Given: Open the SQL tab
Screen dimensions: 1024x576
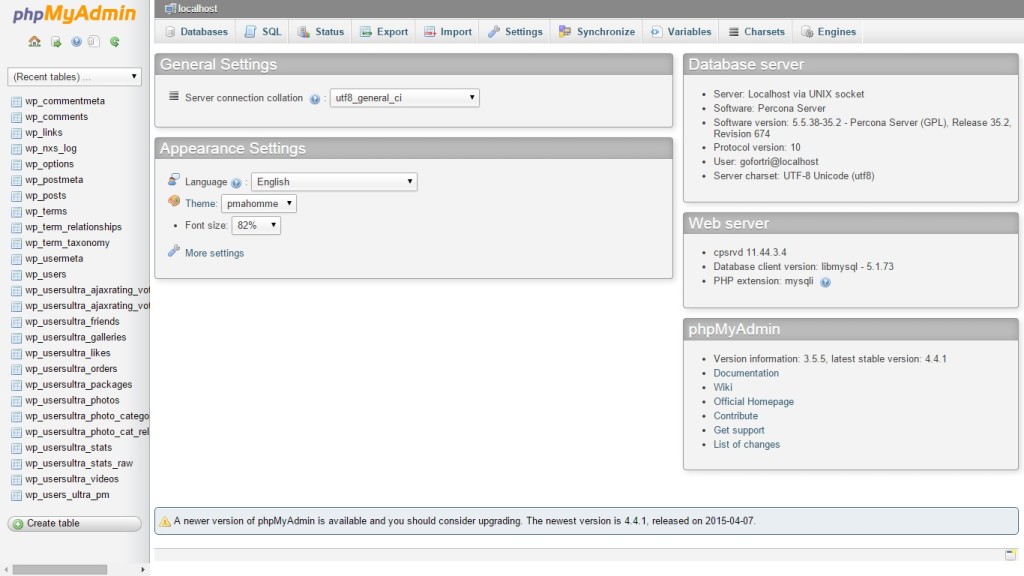Looking at the screenshot, I should tap(263, 31).
